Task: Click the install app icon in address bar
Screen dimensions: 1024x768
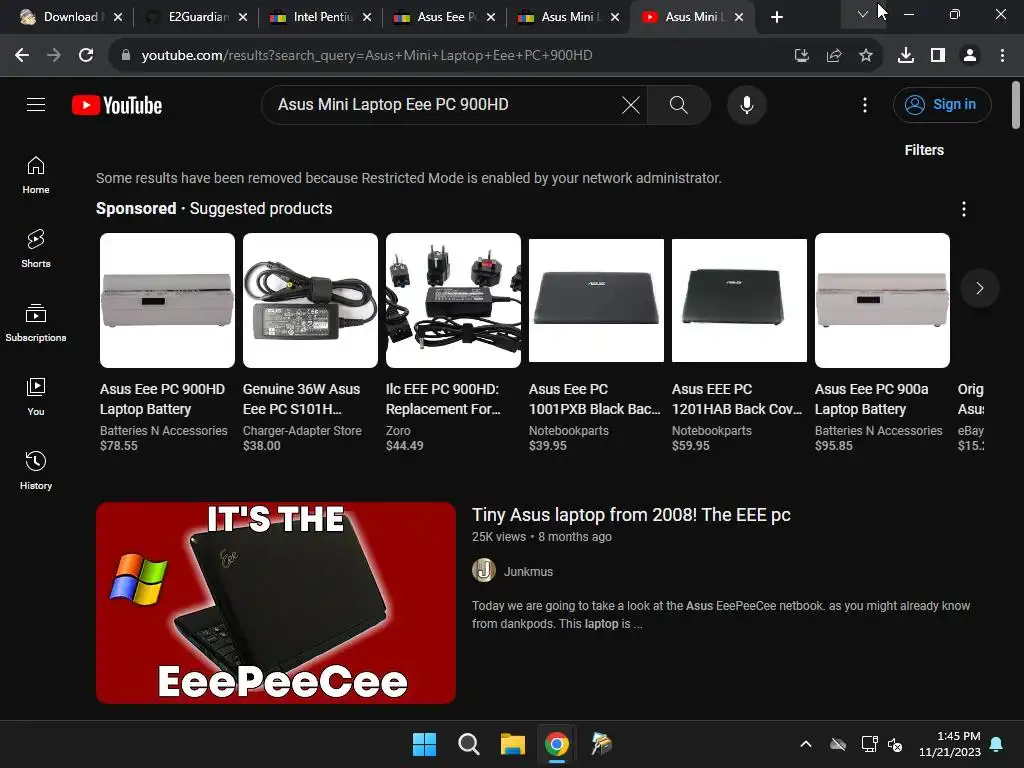Action: tap(802, 56)
